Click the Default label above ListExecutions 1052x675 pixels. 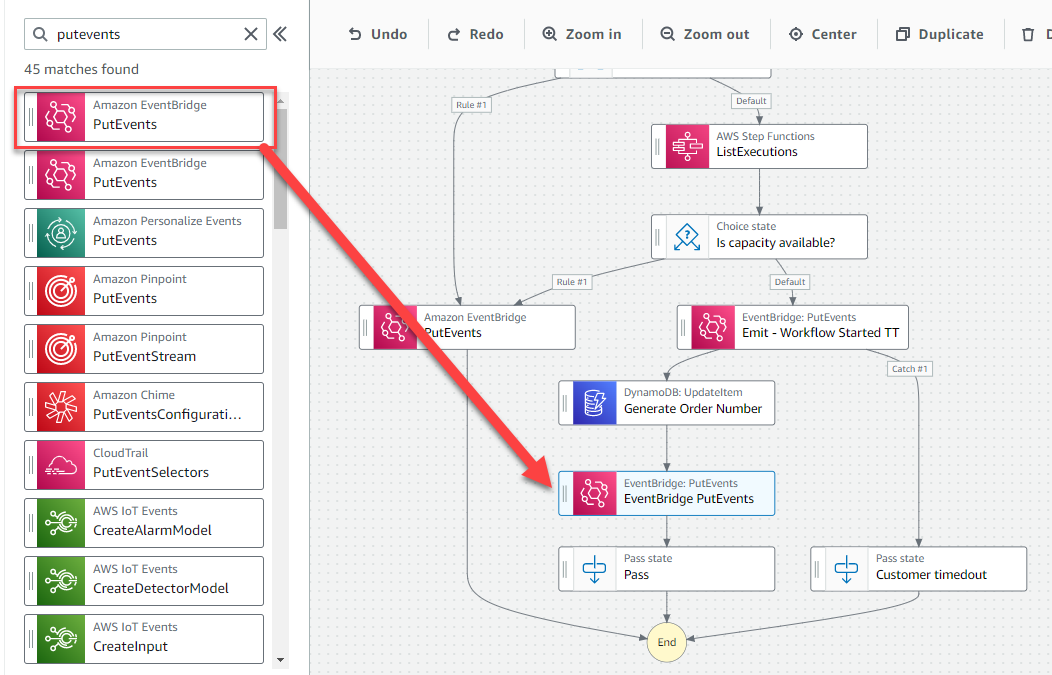coord(751,101)
